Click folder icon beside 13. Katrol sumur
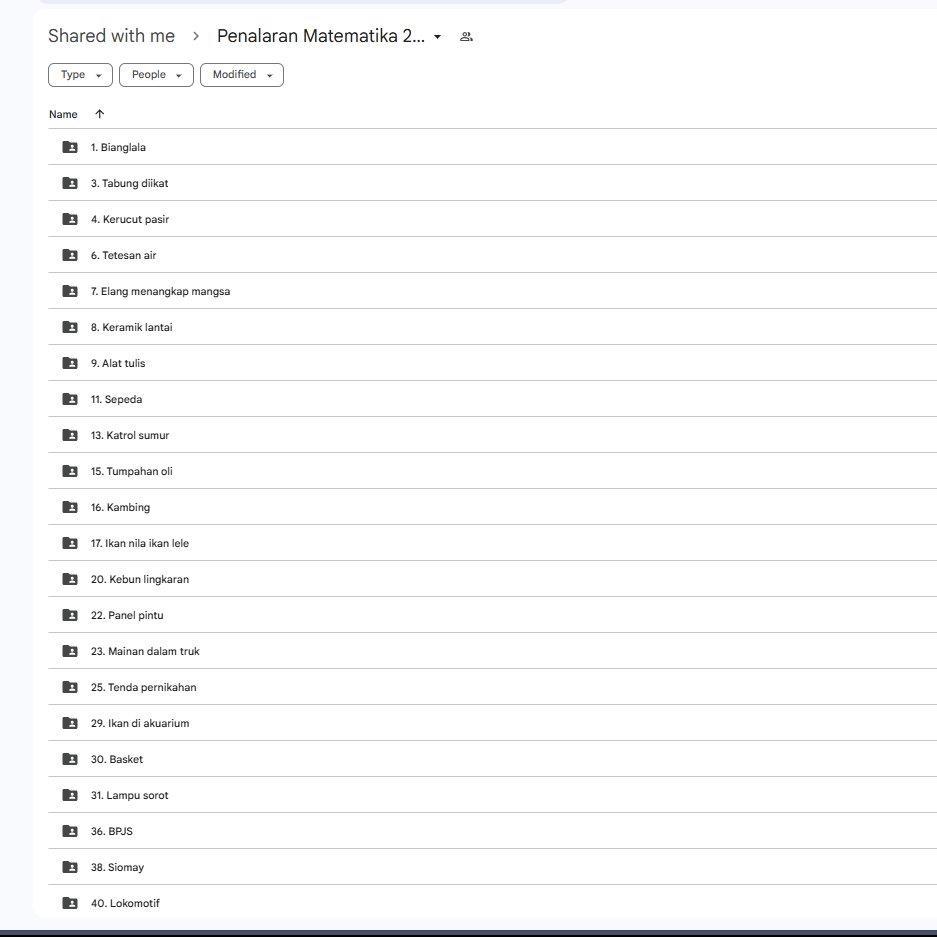The height and width of the screenshot is (937, 937). [x=70, y=435]
